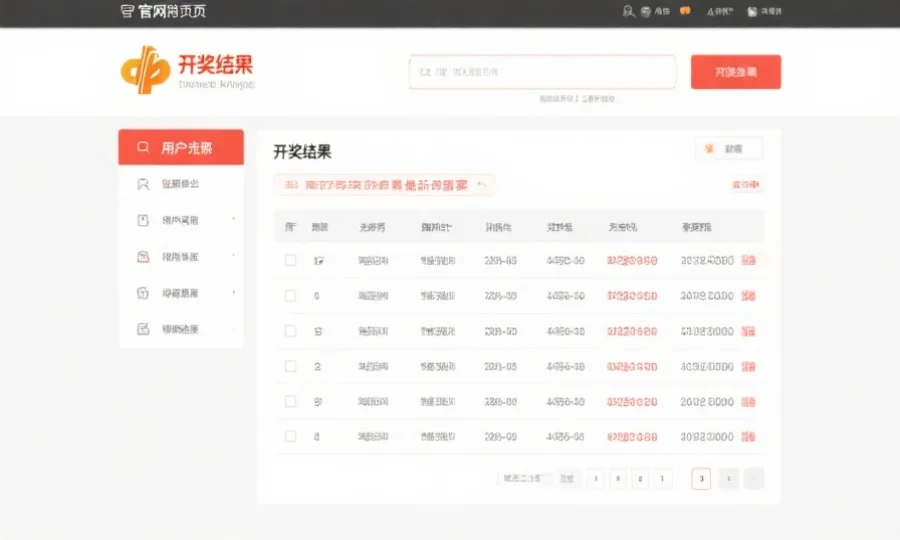Click the orange 开奖结果 brand logo
Viewport: 900px width, 540px height.
click(187, 70)
